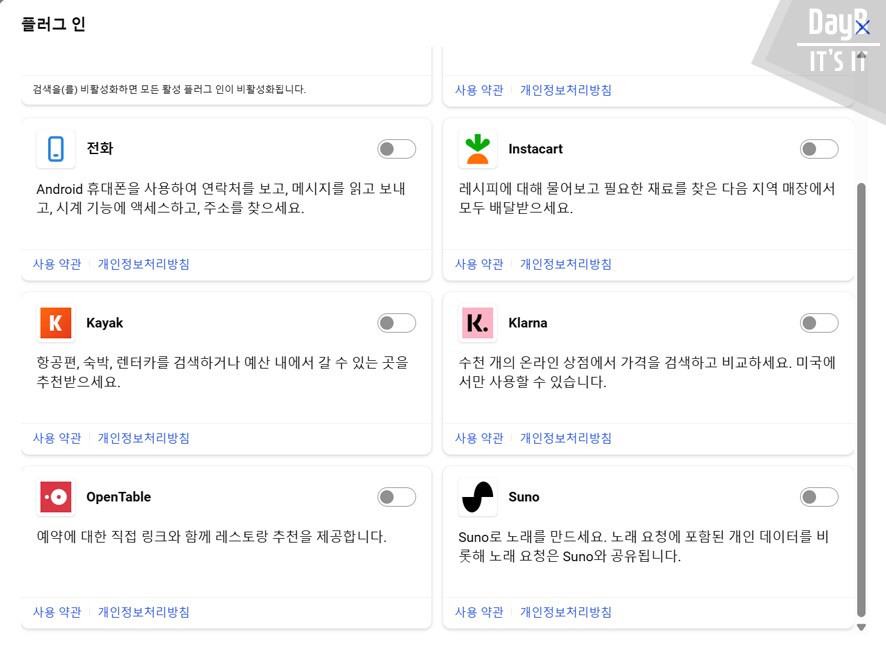Click the Suno wave logo icon
The height and width of the screenshot is (650, 886).
click(x=478, y=497)
